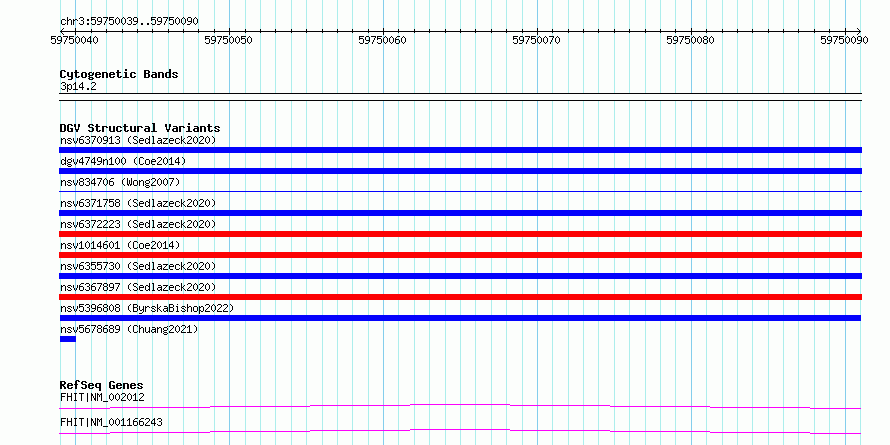
Task: Select the DGV Structural Variants track title
Action: coord(140,128)
